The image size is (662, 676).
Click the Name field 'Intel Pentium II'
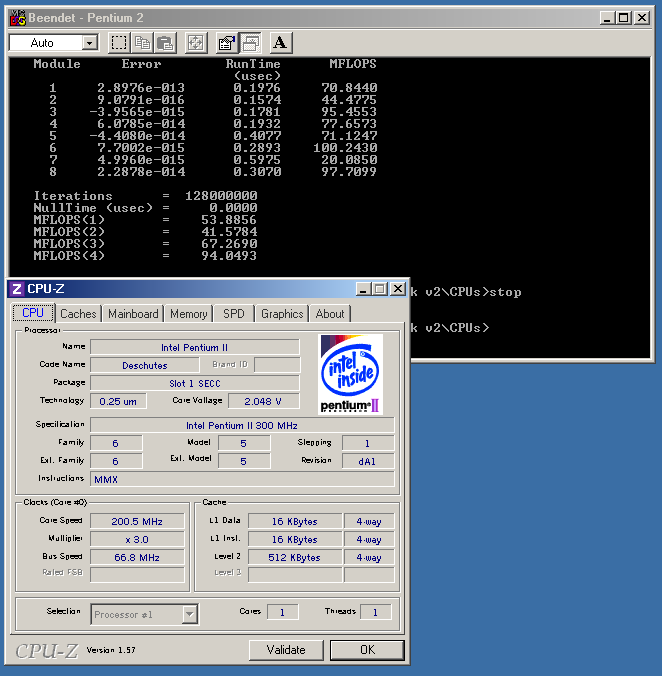pyautogui.click(x=194, y=347)
